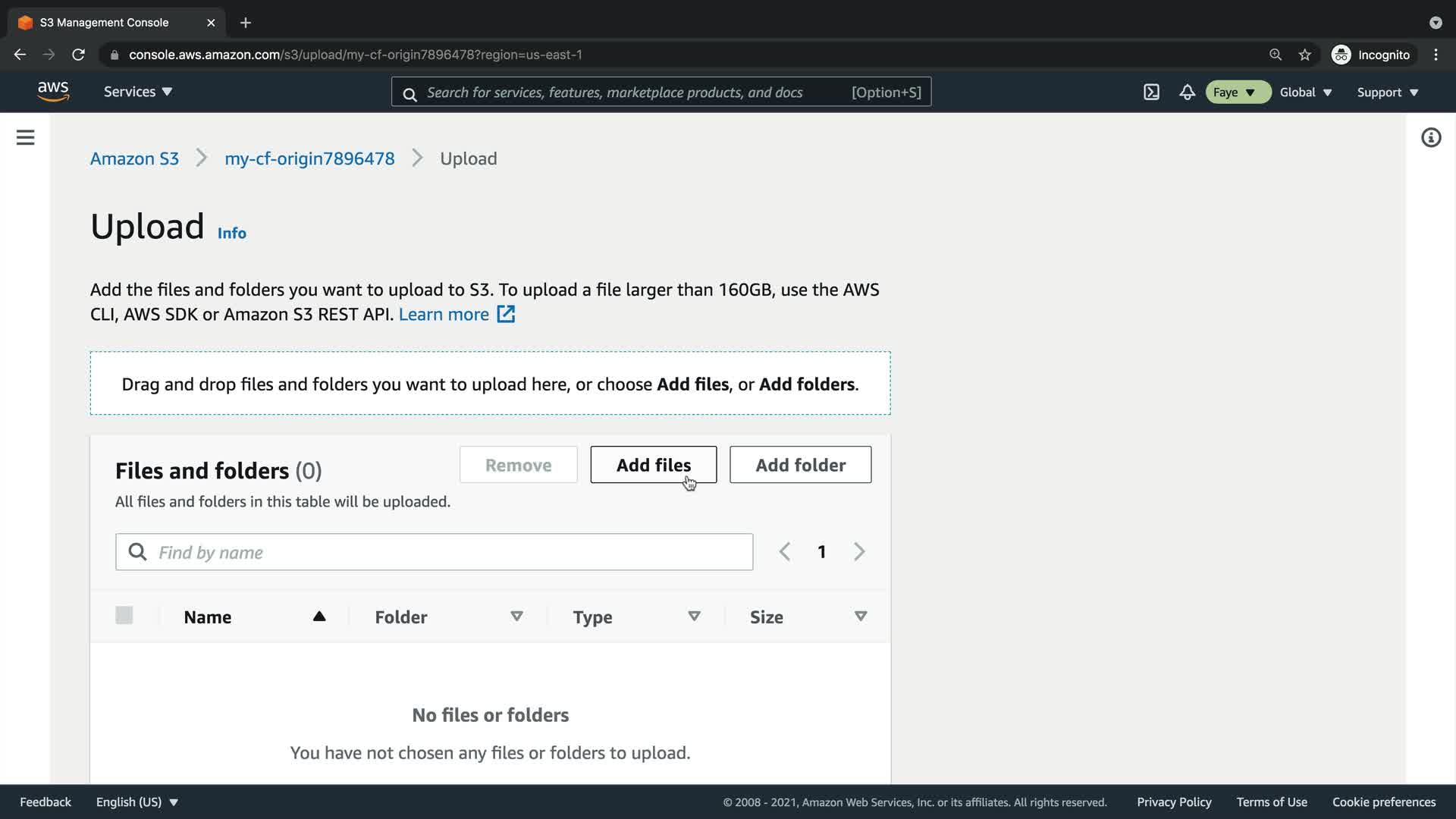1456x819 pixels.
Task: Open the AWS CloudShell icon
Action: click(1151, 93)
